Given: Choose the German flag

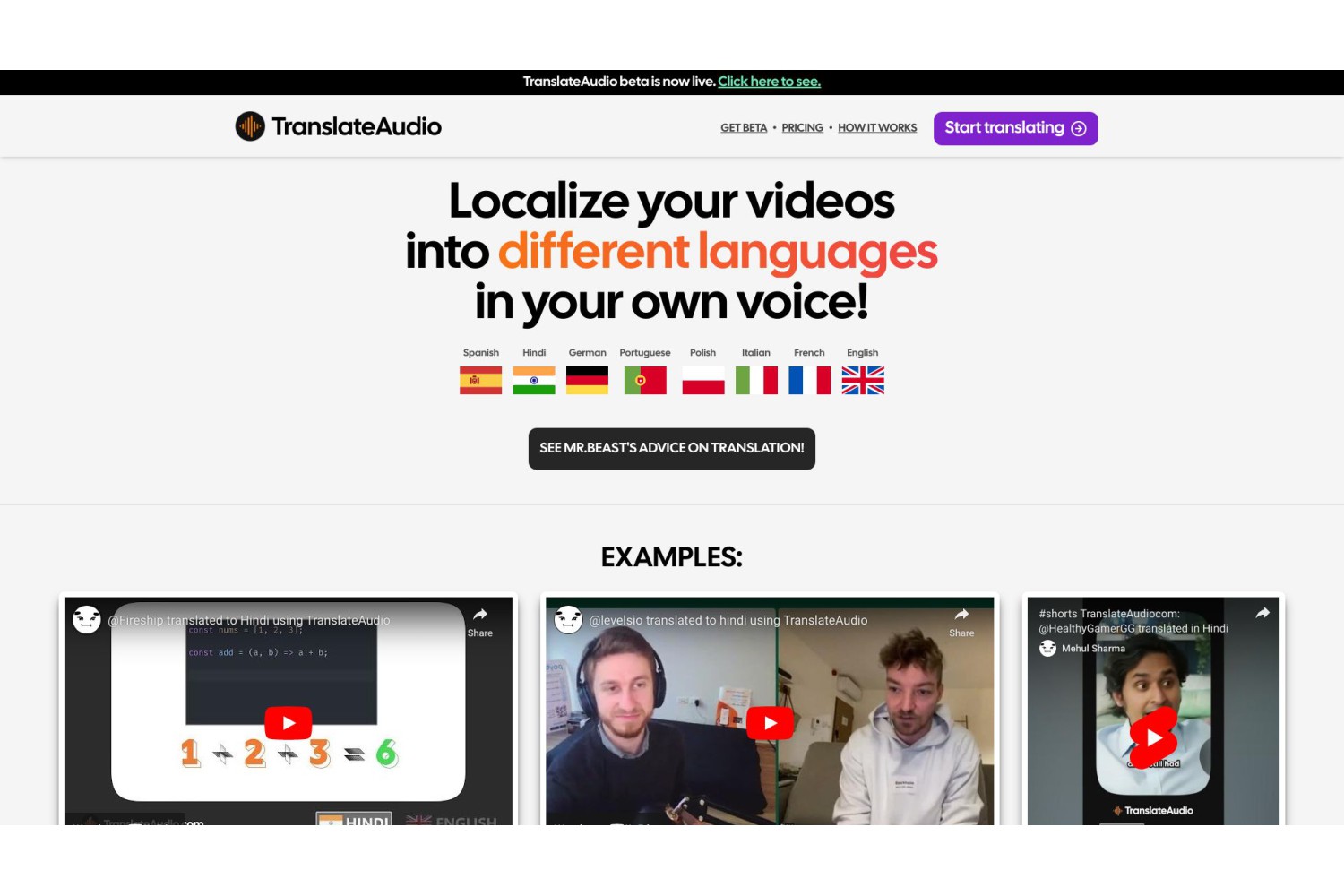Looking at the screenshot, I should [x=588, y=381].
